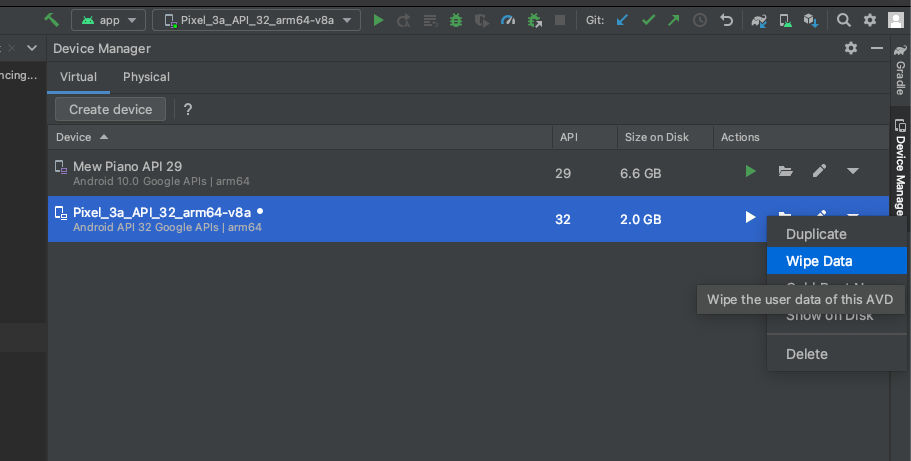Click the Build hammer icon
This screenshot has height=461, width=911.
[52, 20]
